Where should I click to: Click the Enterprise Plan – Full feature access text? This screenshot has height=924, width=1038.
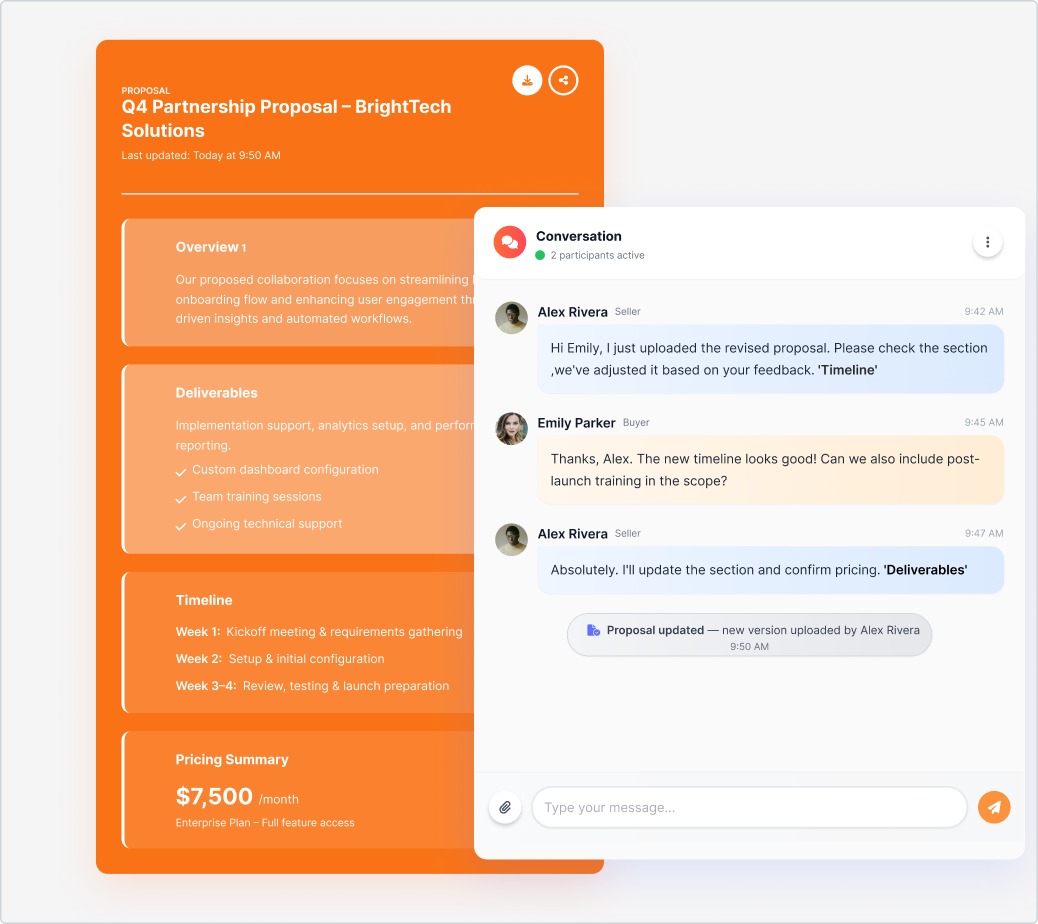coord(265,823)
